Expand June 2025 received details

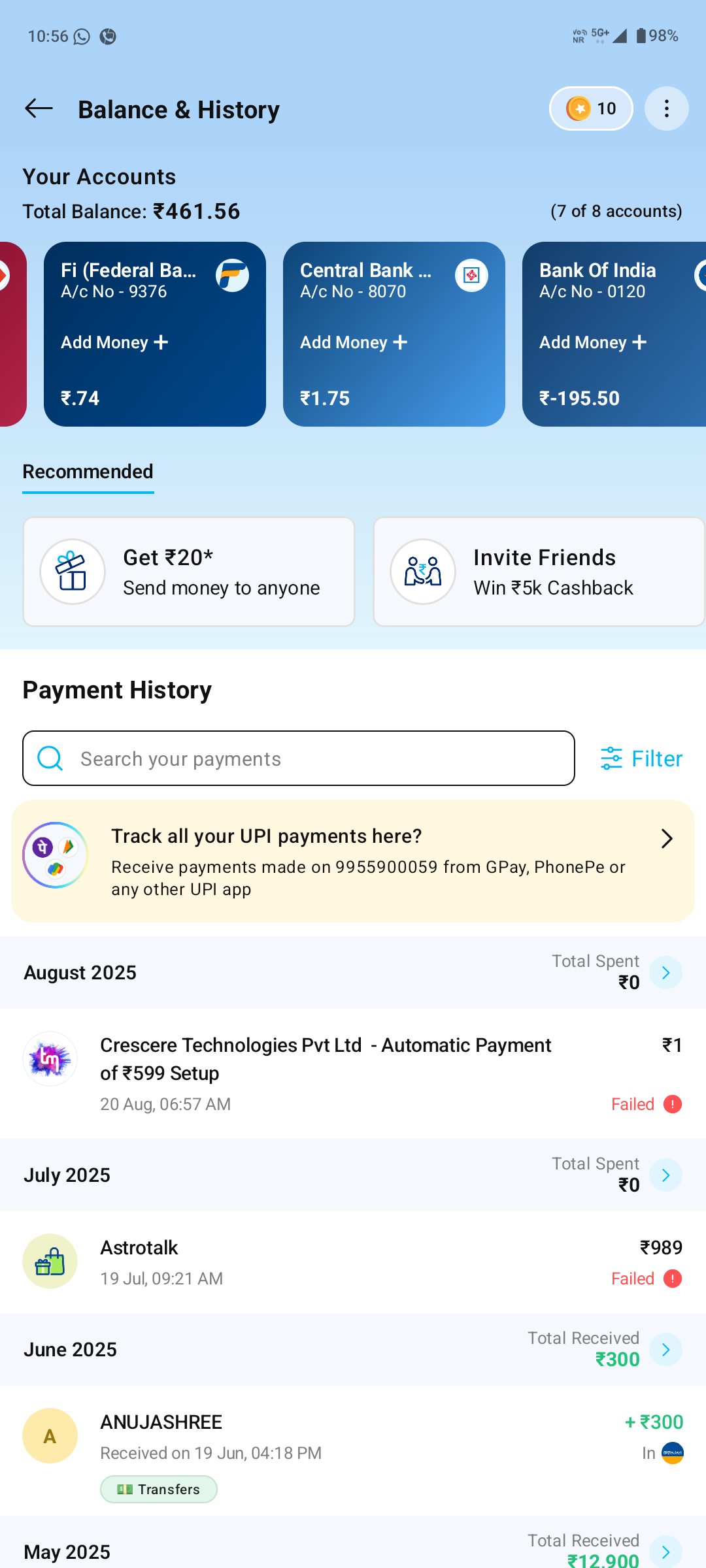click(665, 1350)
